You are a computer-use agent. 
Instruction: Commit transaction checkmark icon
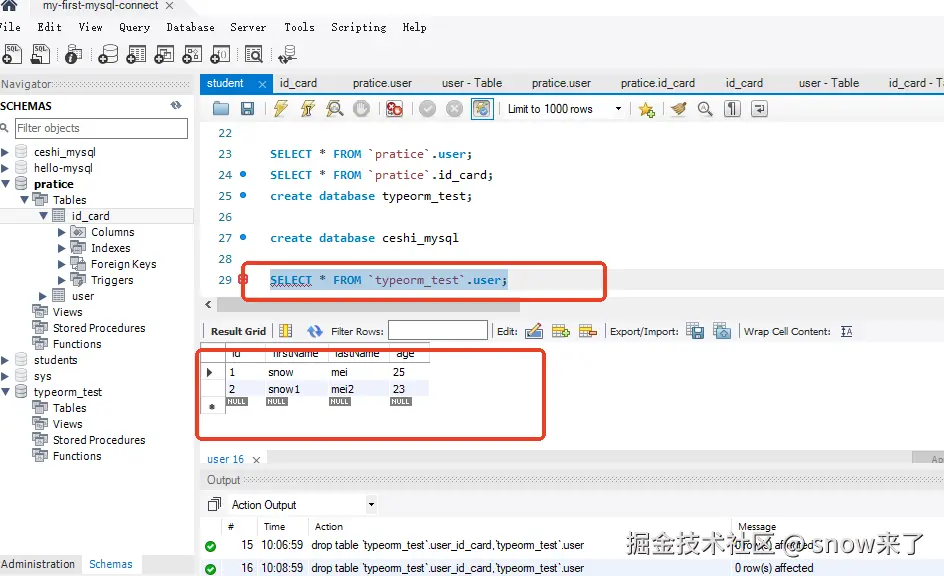[x=427, y=109]
